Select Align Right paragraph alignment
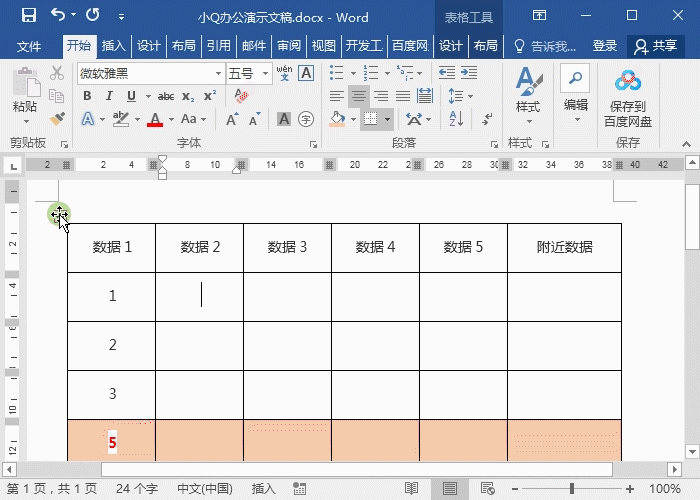Viewport: 700px width, 500px height. (x=381, y=96)
